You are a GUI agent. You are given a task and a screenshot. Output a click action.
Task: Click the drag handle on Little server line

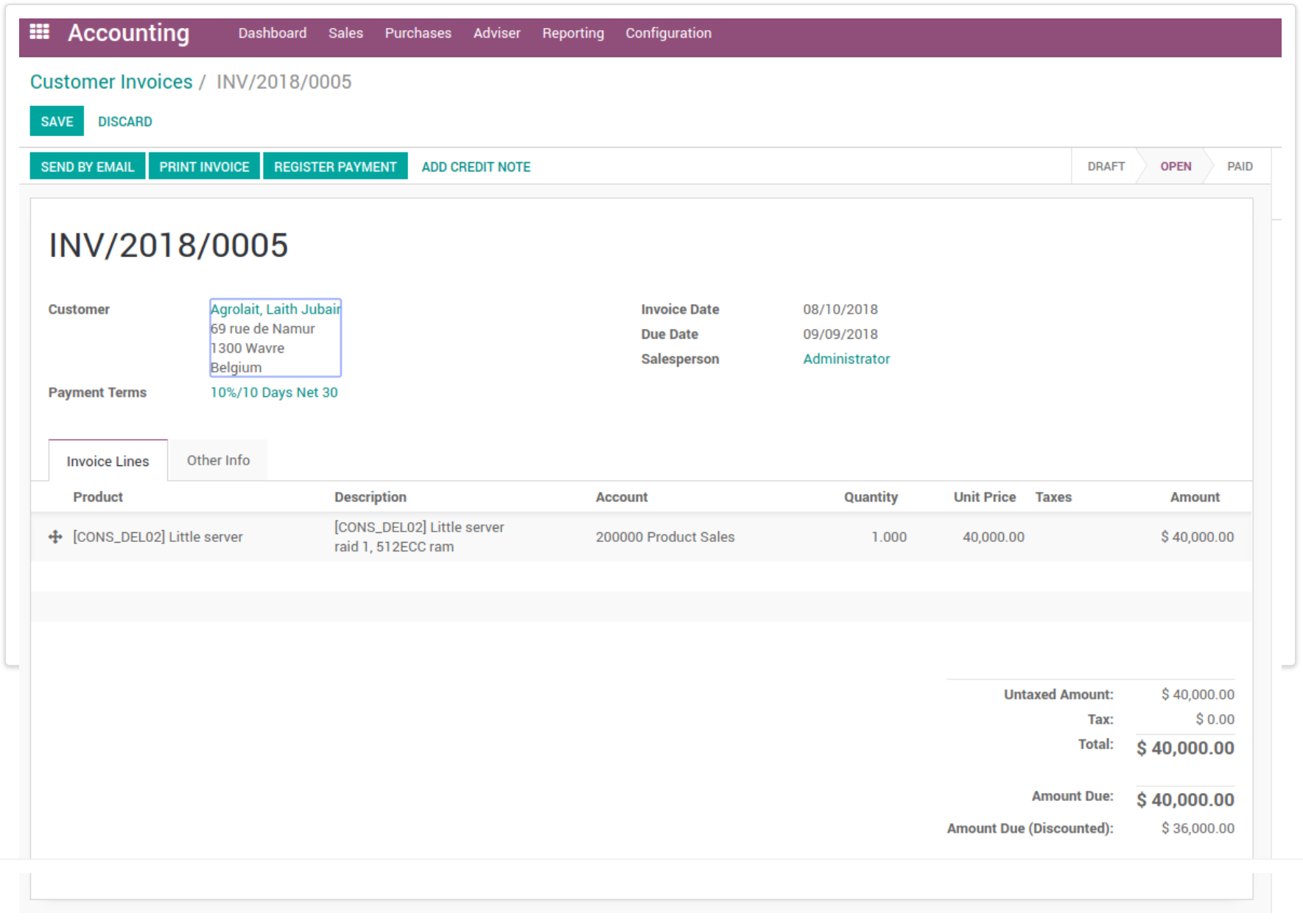click(55, 537)
